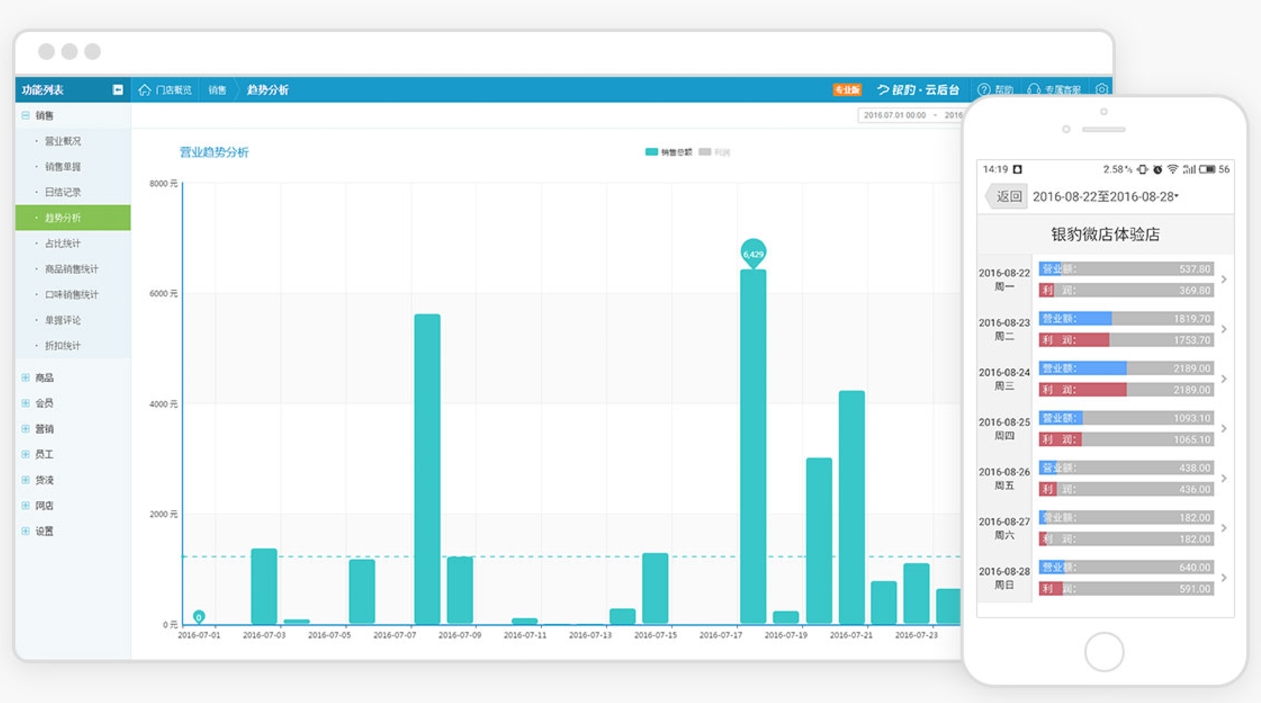The width and height of the screenshot is (1261, 703).
Task: Select 营业概况 in the sidebar
Action: point(63,141)
